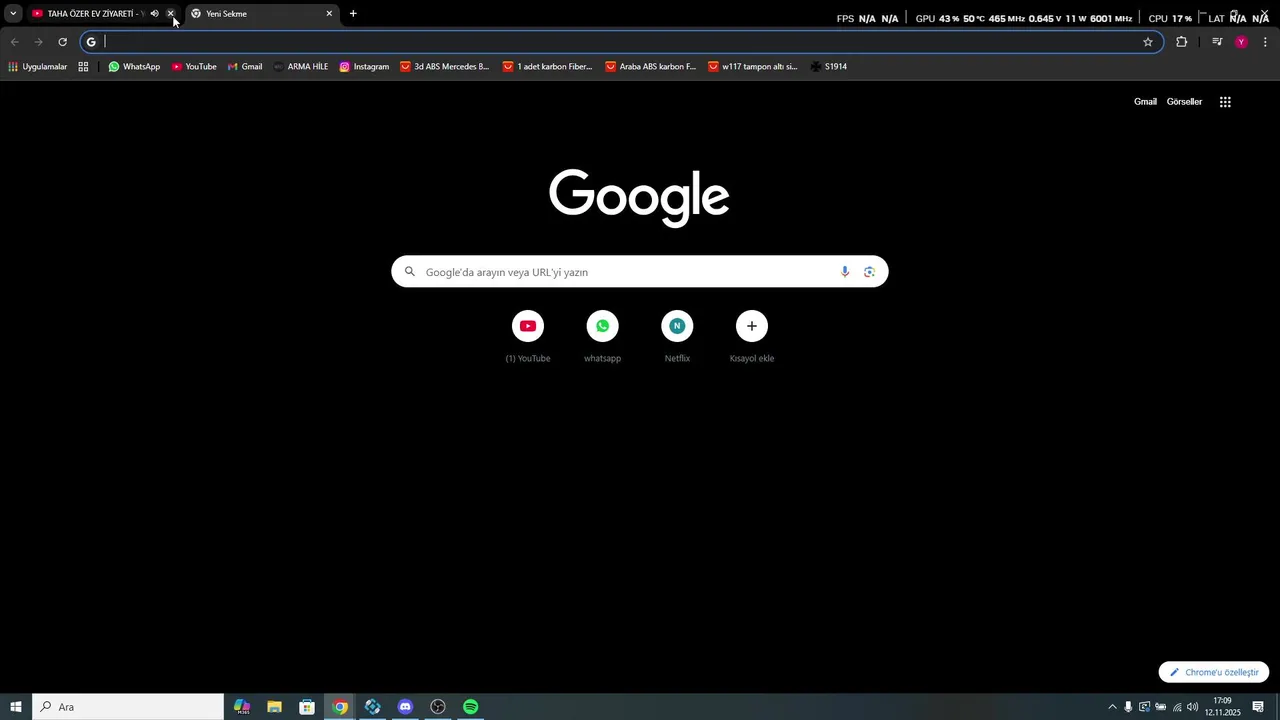Select the Yeni Sekme tab
1280x720 pixels.
(x=262, y=14)
